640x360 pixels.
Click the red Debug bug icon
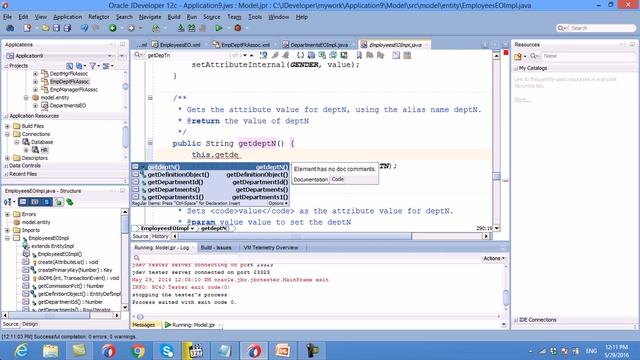tap(238, 28)
